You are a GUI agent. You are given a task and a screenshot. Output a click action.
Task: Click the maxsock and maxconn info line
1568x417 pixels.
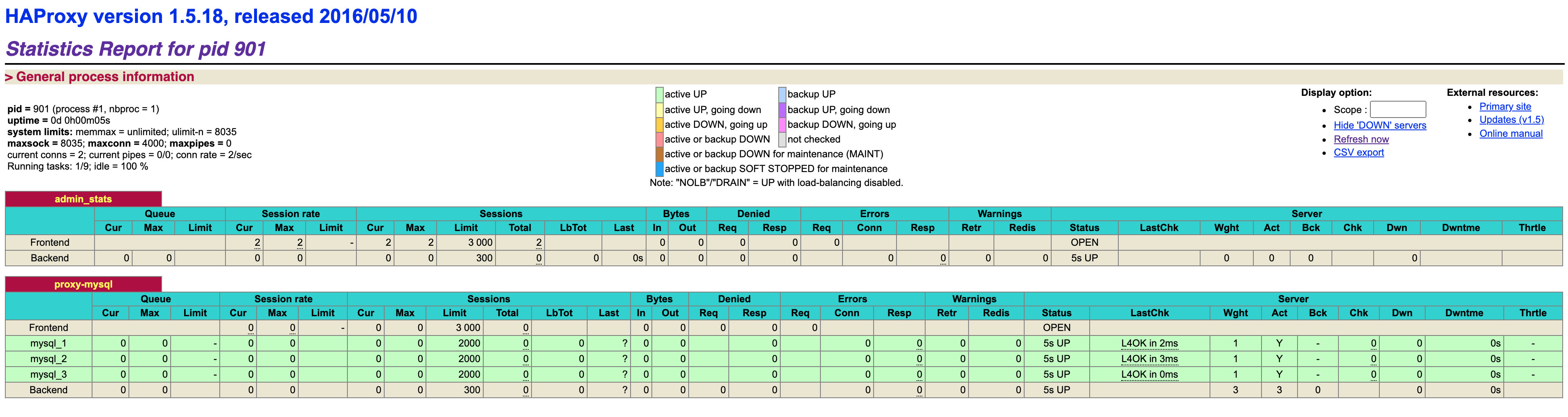[x=119, y=144]
